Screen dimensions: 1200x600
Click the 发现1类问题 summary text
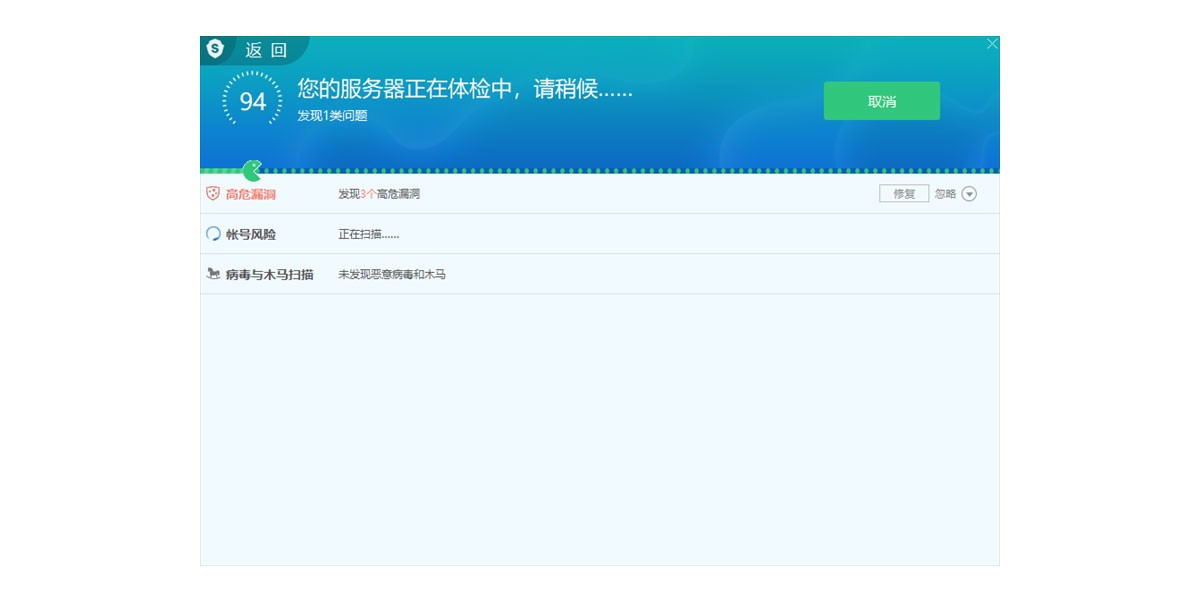332,116
